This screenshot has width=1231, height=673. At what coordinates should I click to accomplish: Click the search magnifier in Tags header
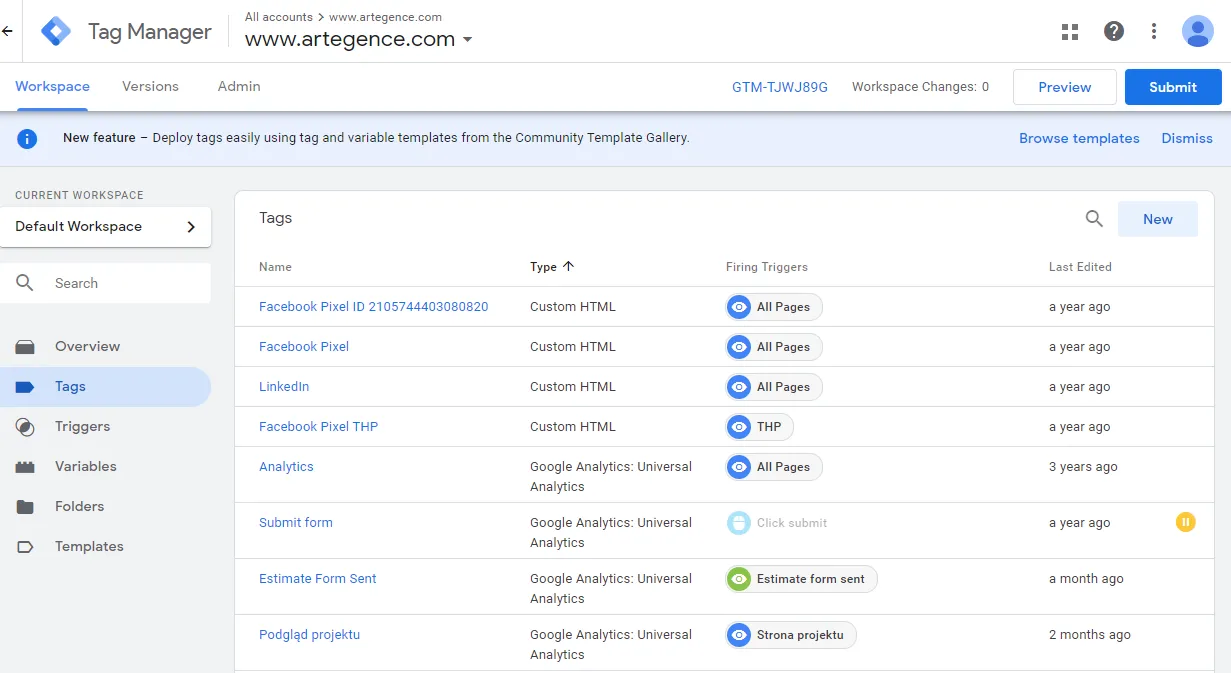(x=1094, y=219)
